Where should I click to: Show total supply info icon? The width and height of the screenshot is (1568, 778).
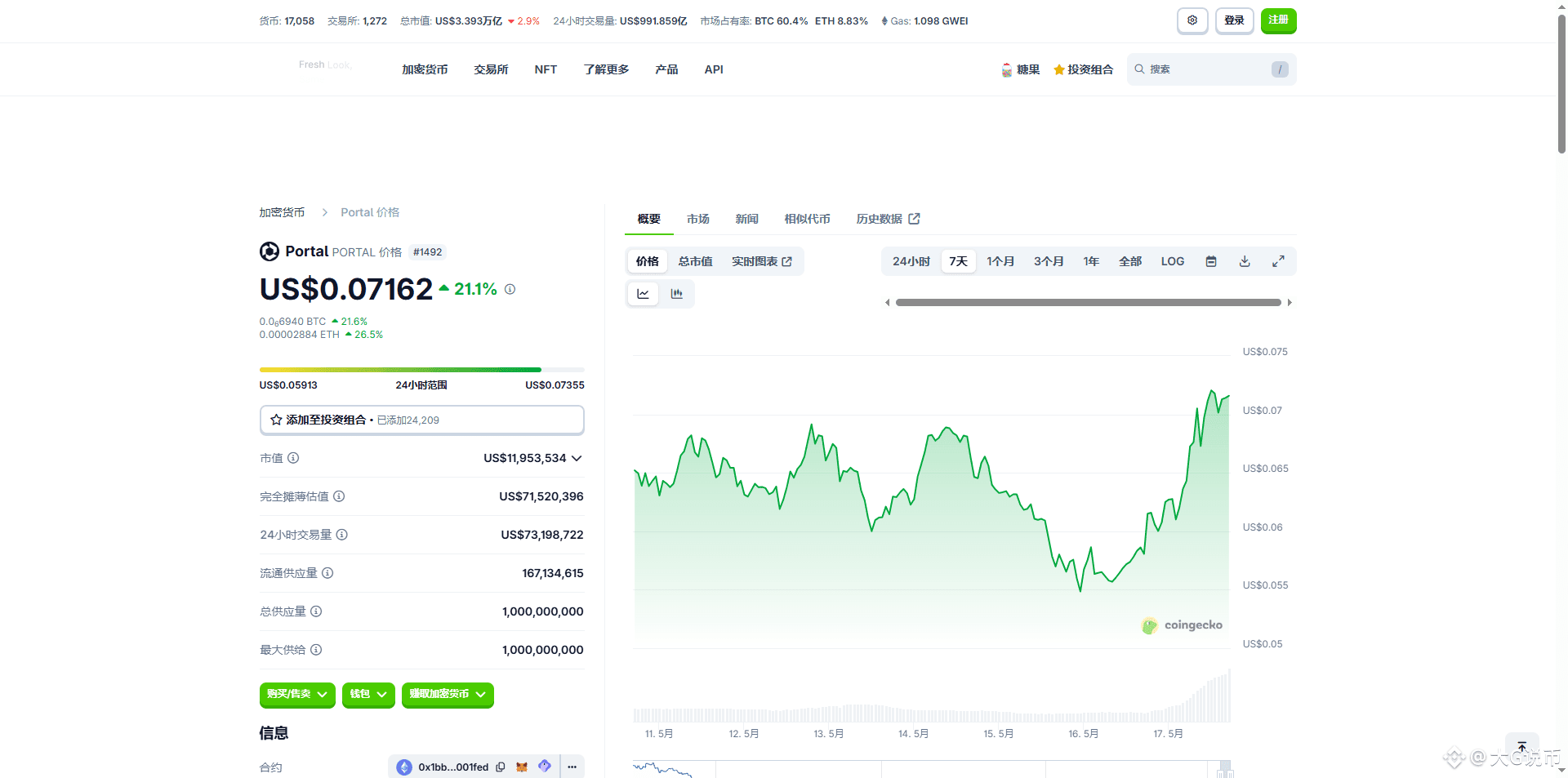coord(316,611)
